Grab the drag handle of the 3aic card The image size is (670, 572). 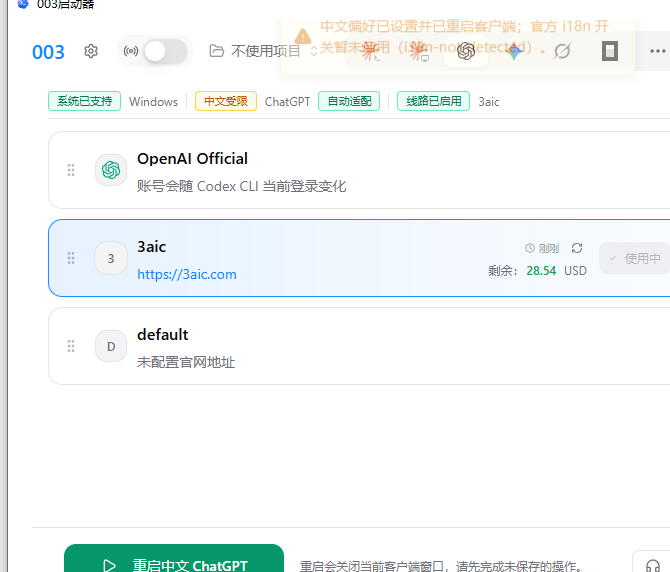coord(71,258)
